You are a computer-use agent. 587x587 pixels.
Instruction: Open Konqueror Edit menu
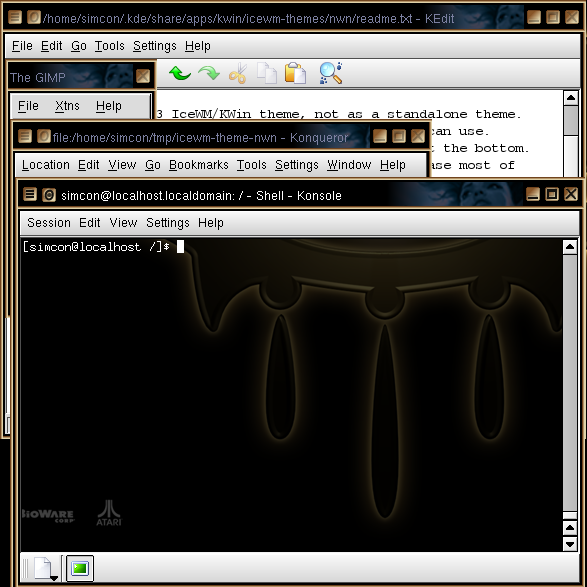tap(88, 165)
